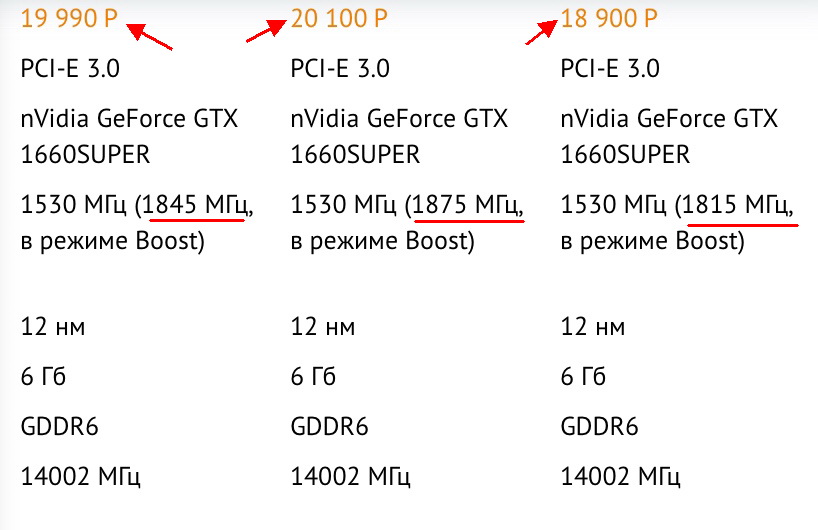Click 14002 МГц in the 18 900 ₽ column
The image size is (818, 530).
pos(620,476)
